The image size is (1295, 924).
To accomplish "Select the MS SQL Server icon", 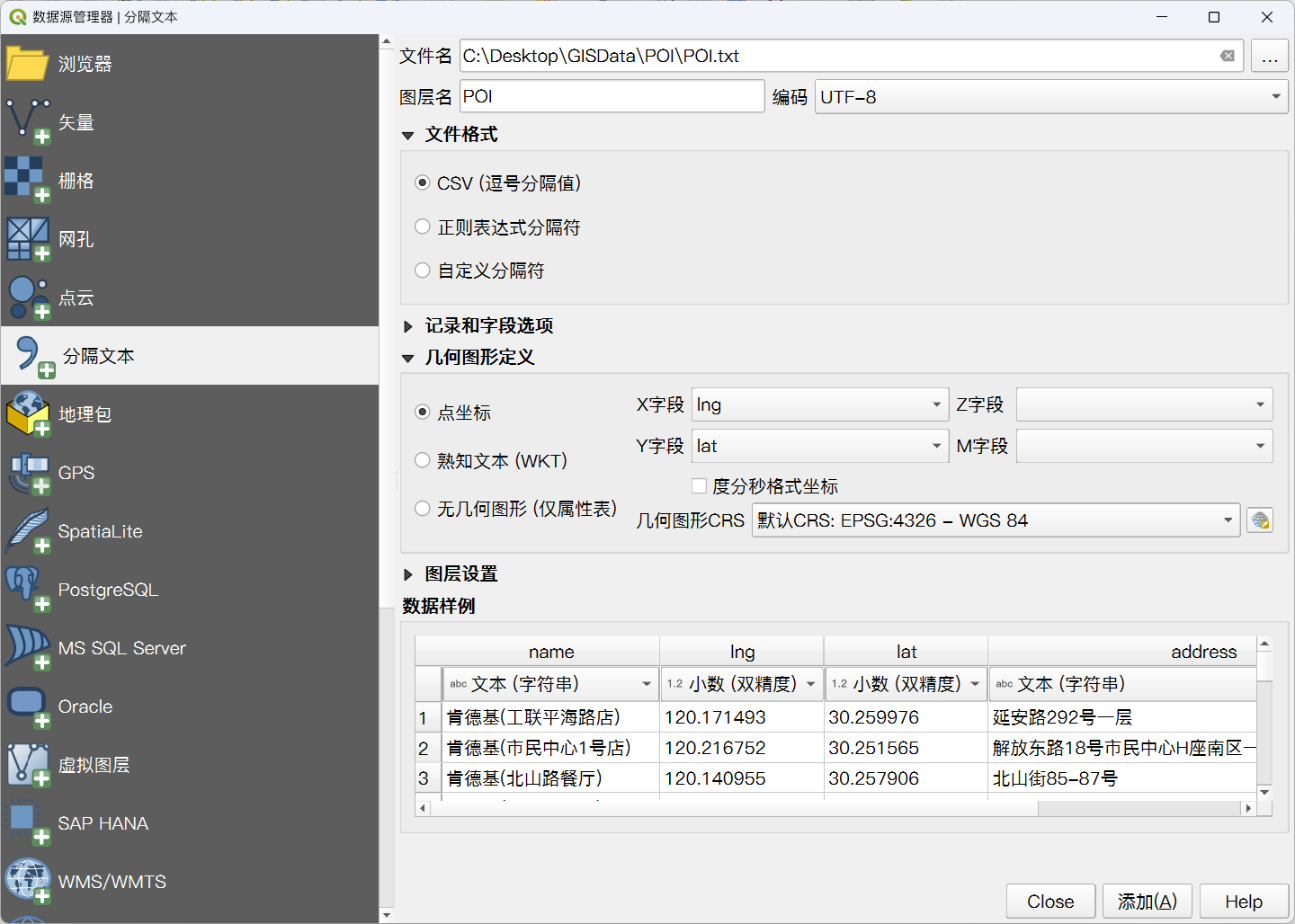I will pyautogui.click(x=28, y=648).
